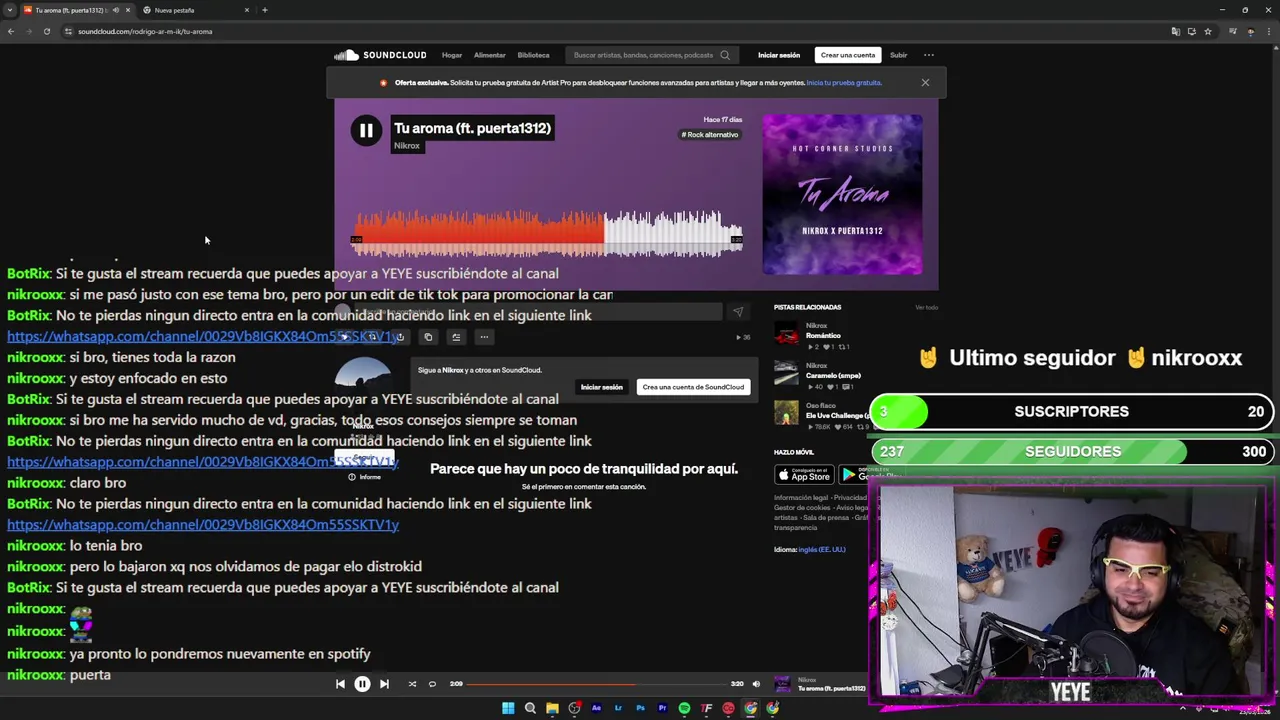1280x720 pixels.
Task: Open the Alimentar menu item
Action: (x=489, y=55)
